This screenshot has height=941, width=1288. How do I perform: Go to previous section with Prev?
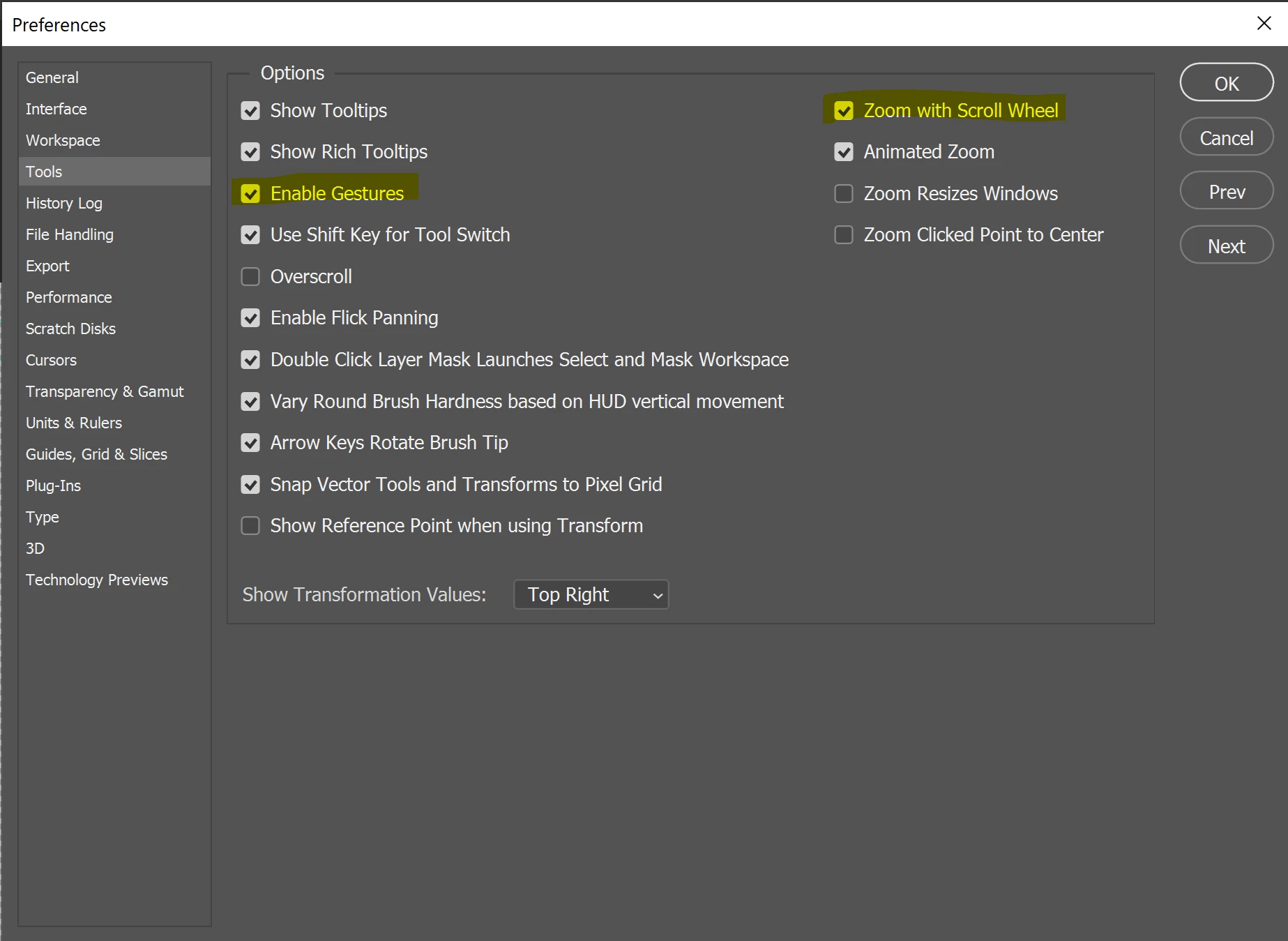click(1227, 191)
